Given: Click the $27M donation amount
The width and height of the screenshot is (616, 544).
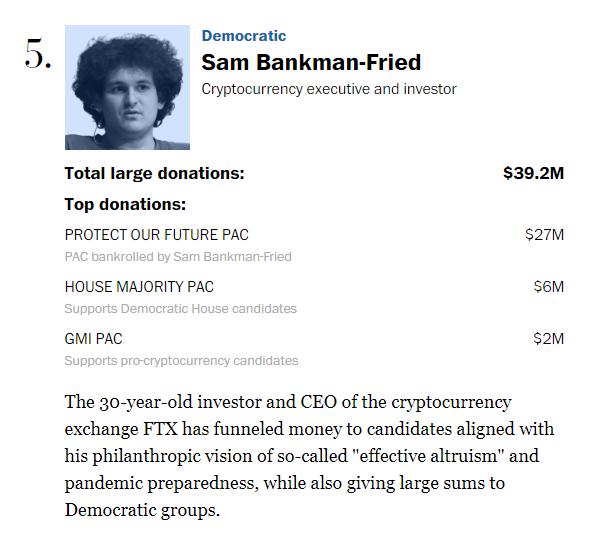Looking at the screenshot, I should click(x=545, y=235).
